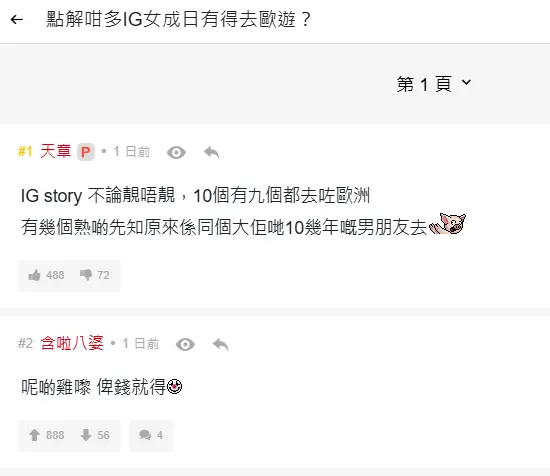Image resolution: width=550 pixels, height=476 pixels.
Task: Click the pig emoticon in post #1
Action: click(x=448, y=223)
